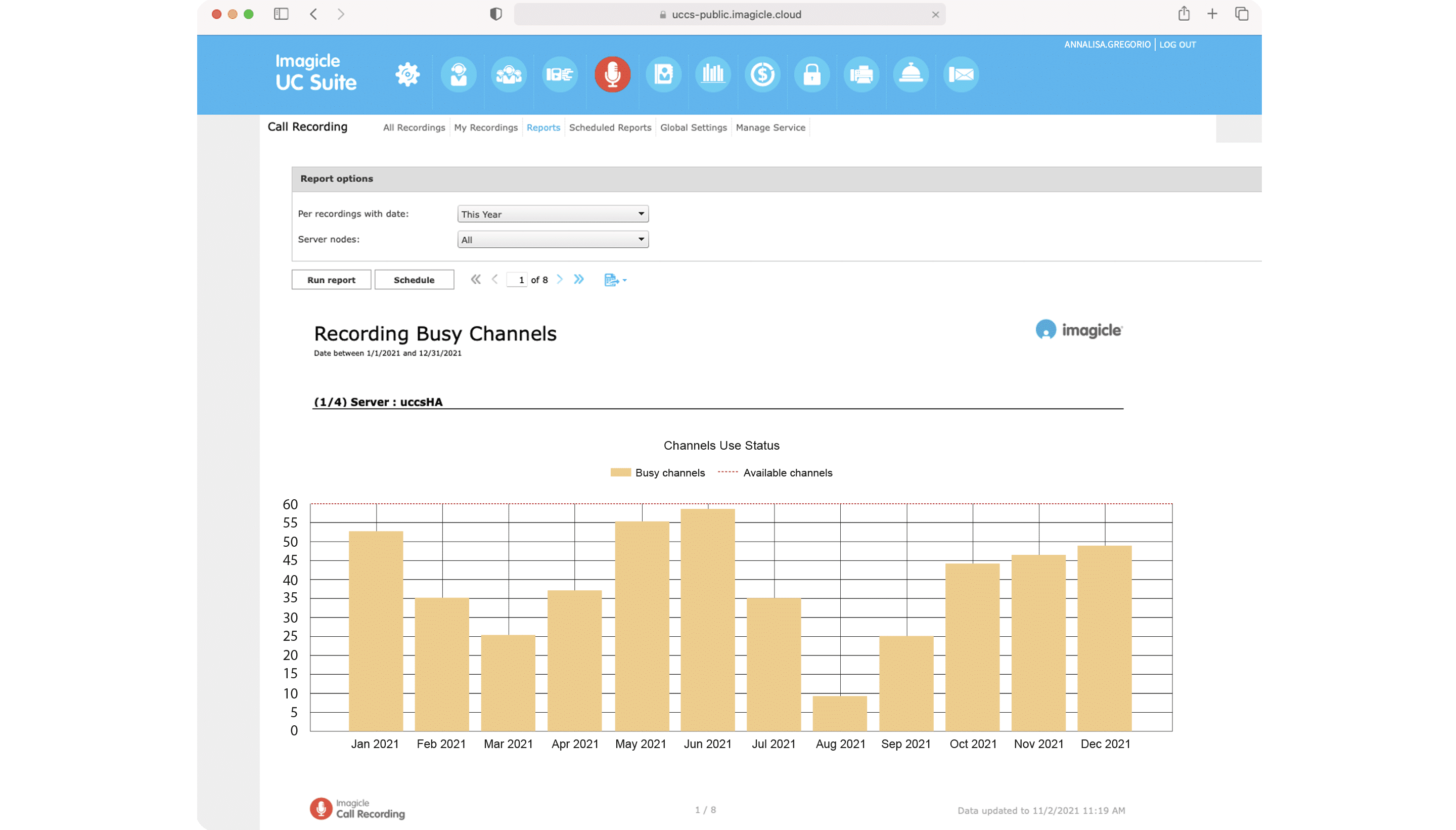Open the fax printer icon
1456x830 pixels.
point(861,75)
